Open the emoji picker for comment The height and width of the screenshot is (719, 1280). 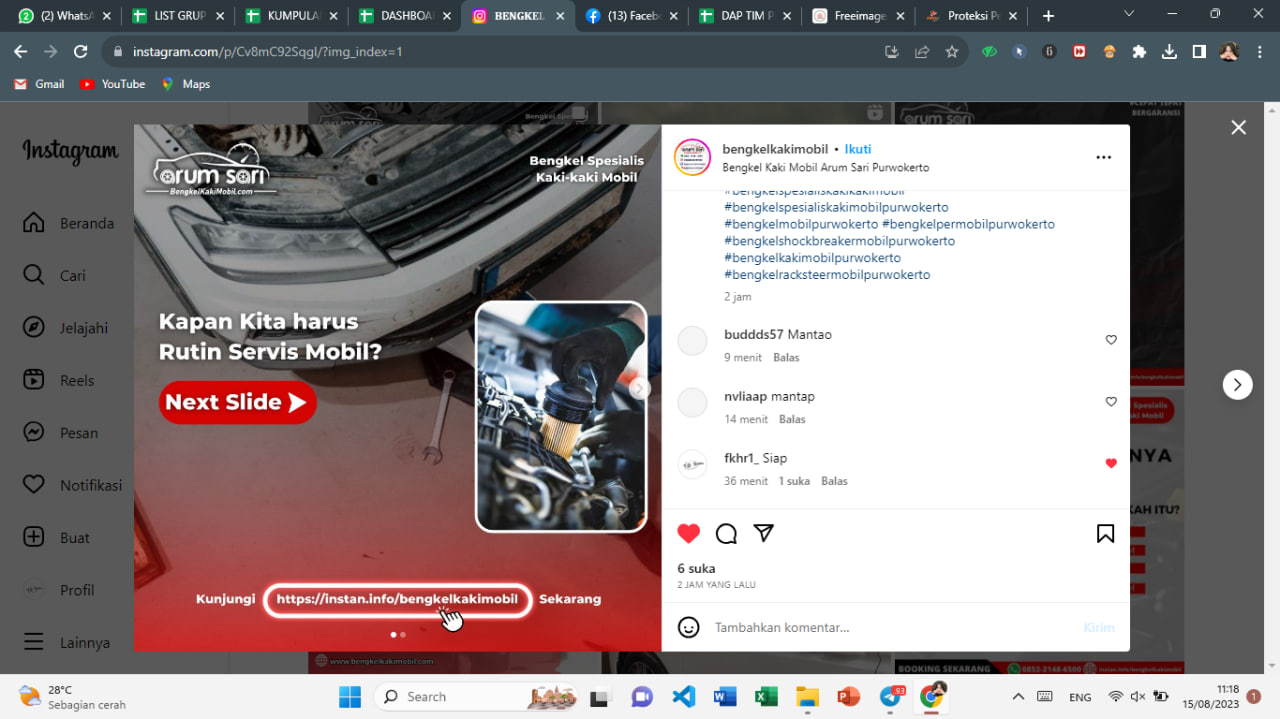coord(689,627)
